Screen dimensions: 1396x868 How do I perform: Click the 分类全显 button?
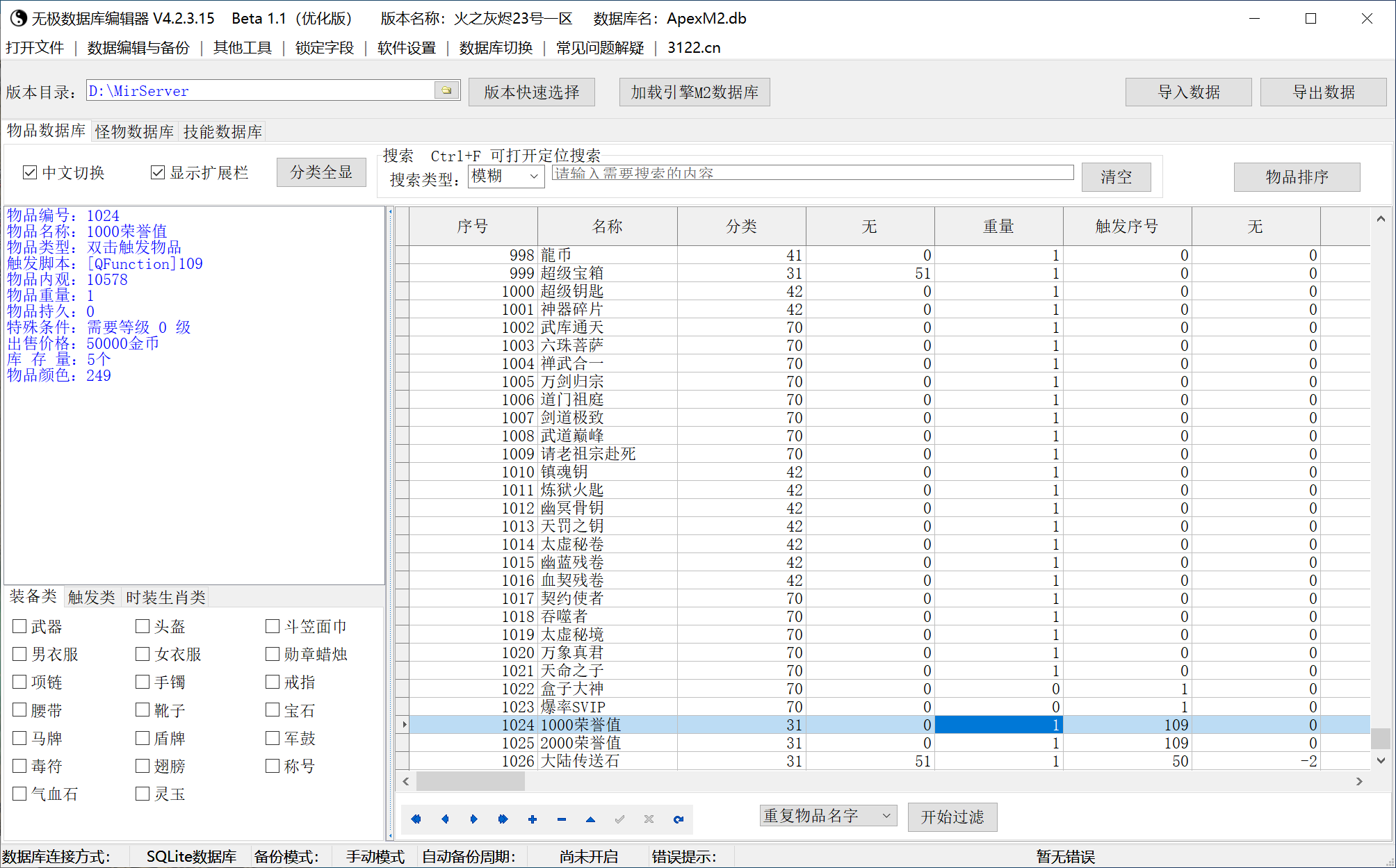(321, 172)
